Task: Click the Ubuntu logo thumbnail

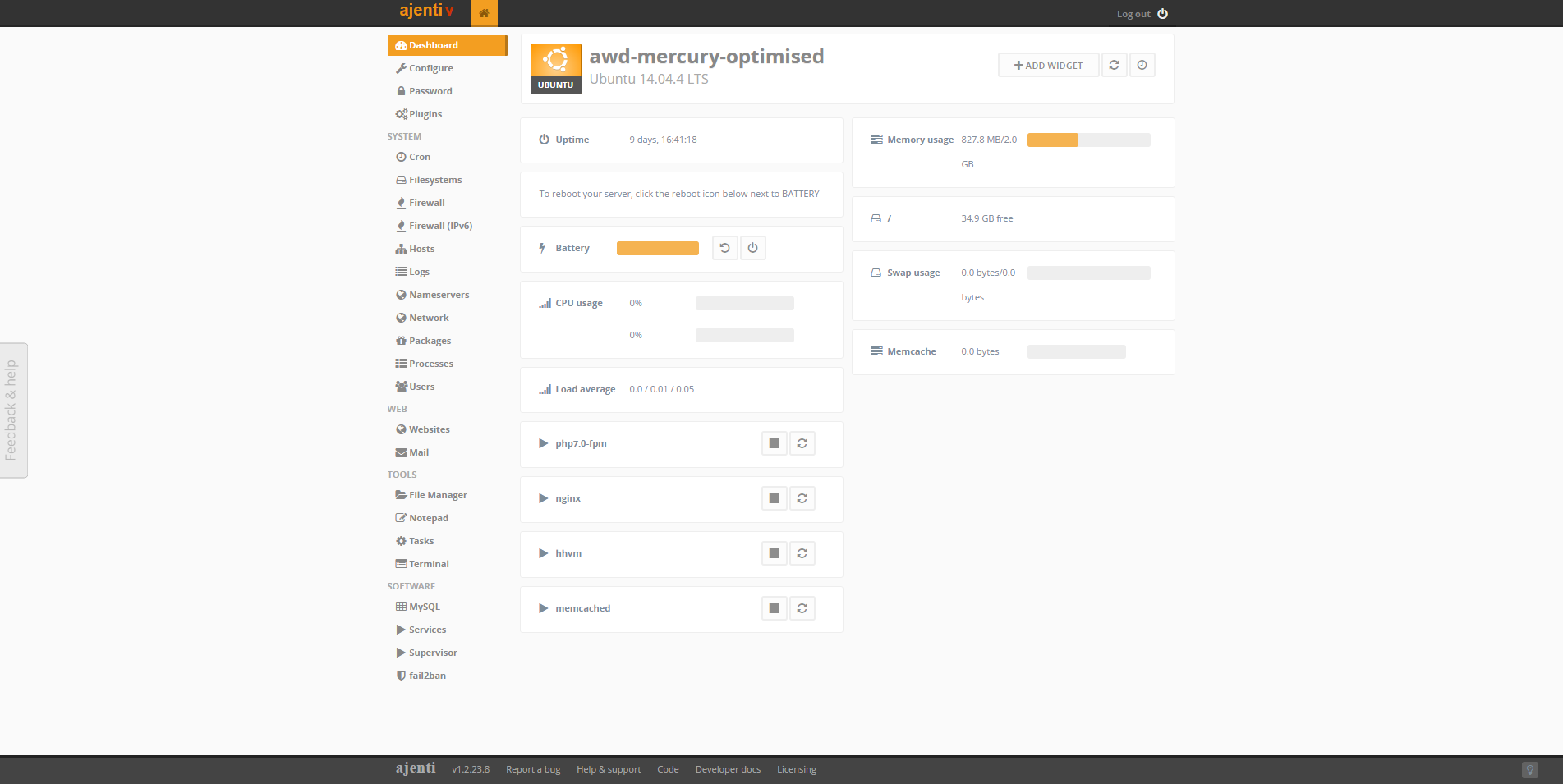Action: click(x=555, y=69)
